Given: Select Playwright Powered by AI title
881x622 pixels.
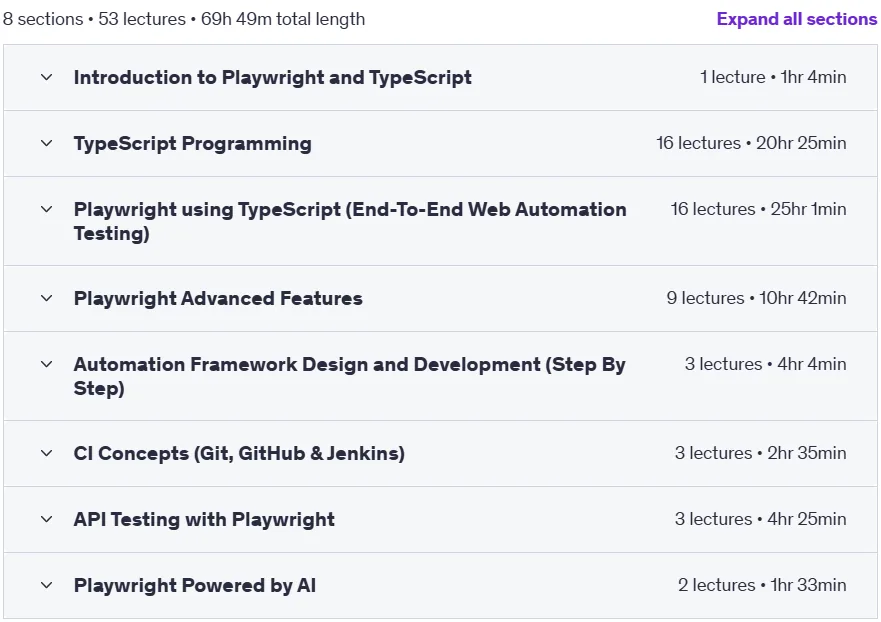Looking at the screenshot, I should click(195, 585).
